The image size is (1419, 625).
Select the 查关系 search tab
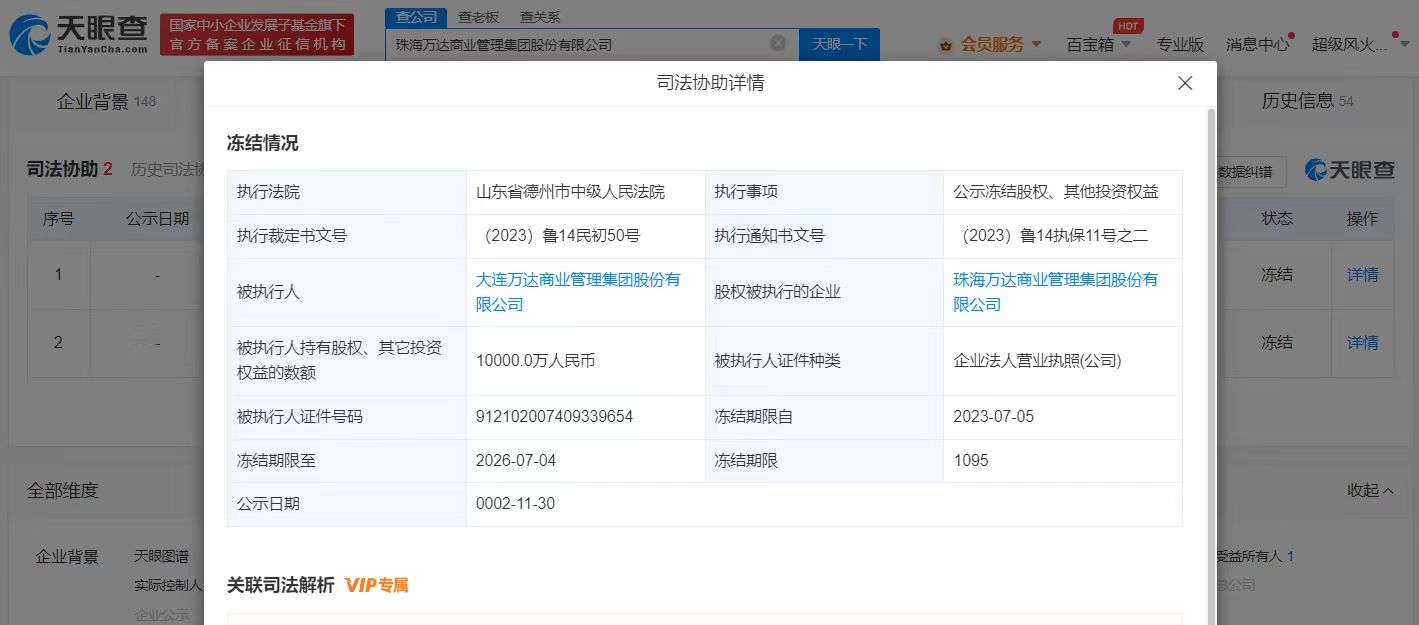coord(540,17)
